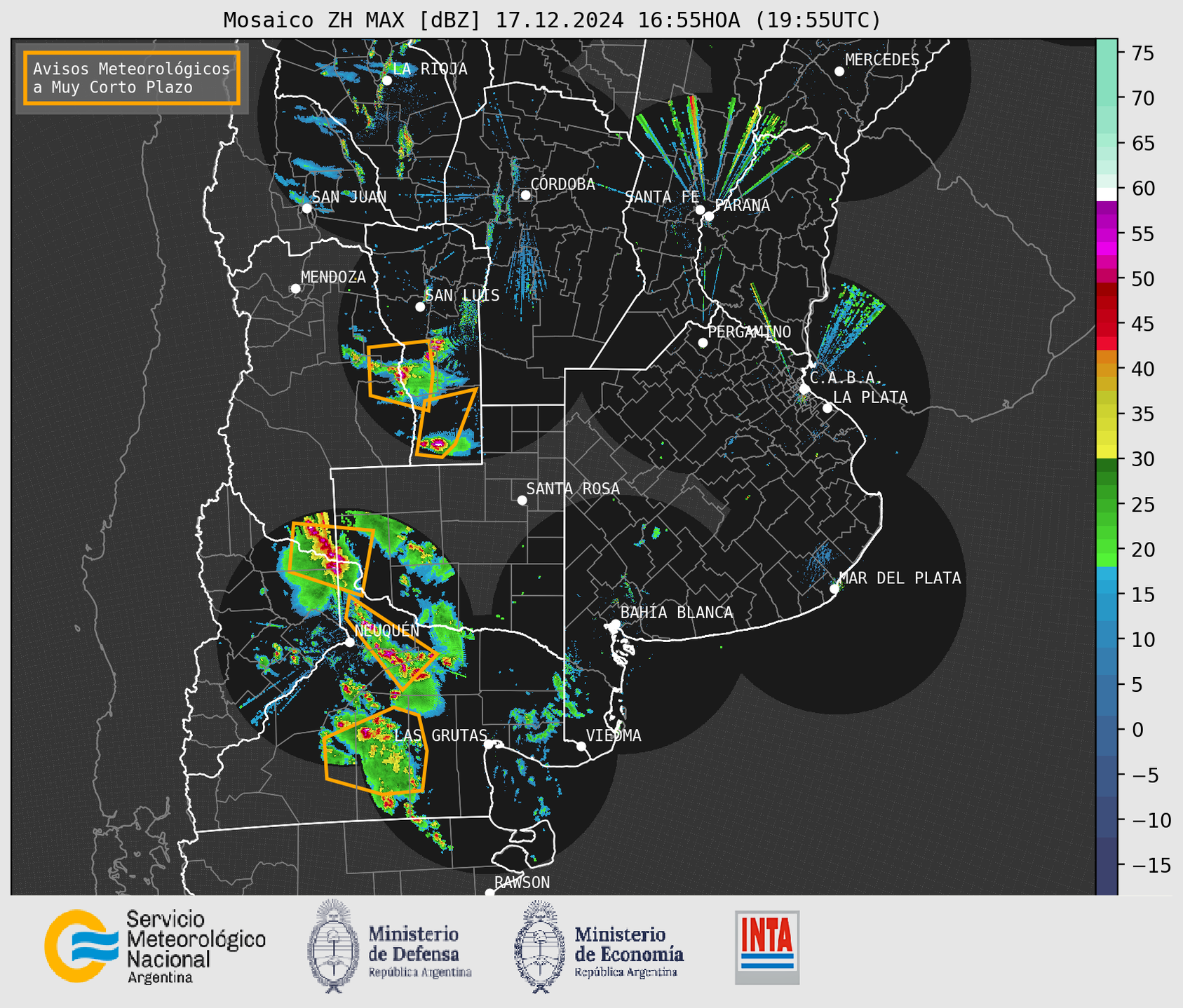Click the SAN JUAN city label

click(349, 197)
